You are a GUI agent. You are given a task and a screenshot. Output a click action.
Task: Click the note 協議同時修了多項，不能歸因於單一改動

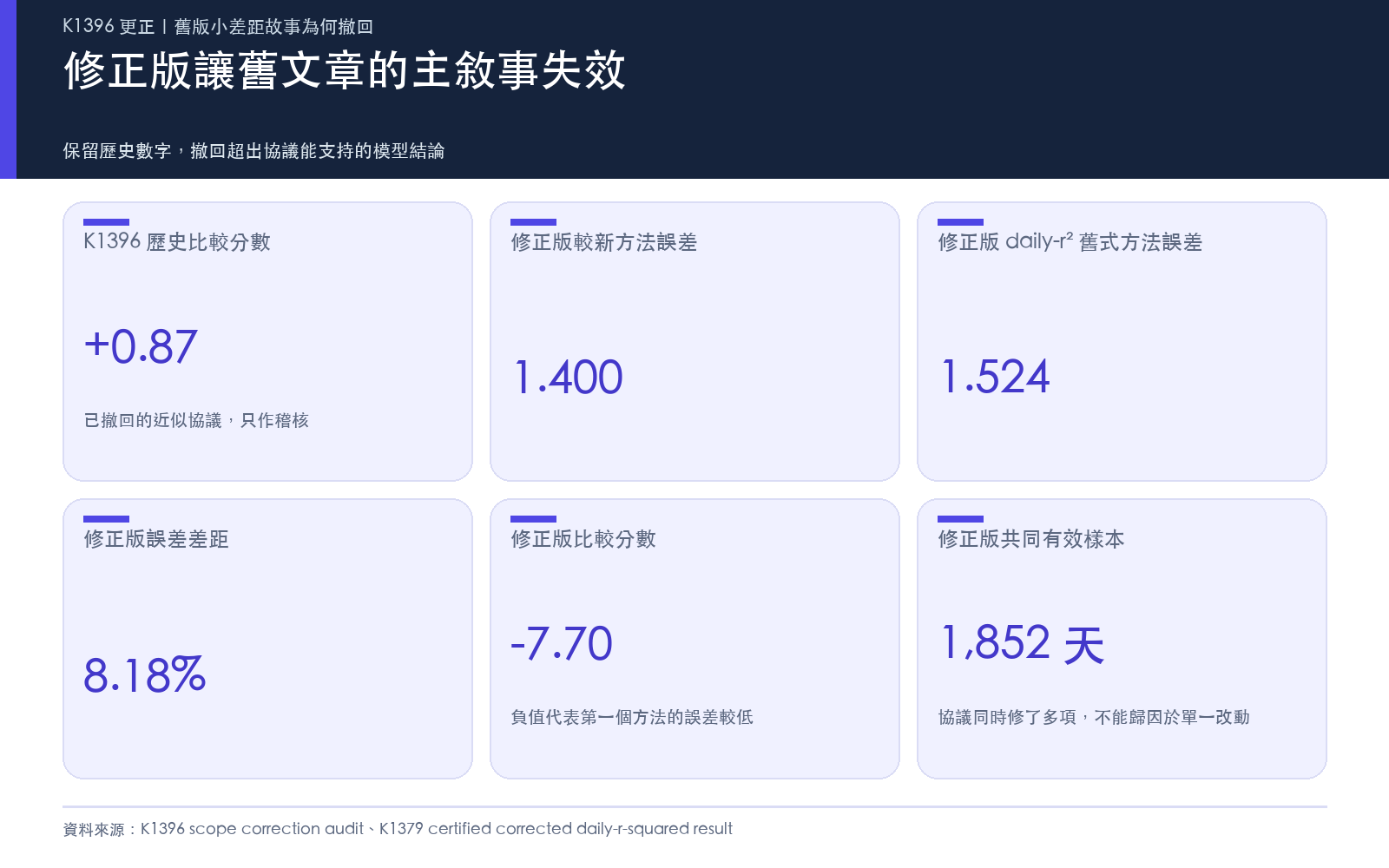(x=1094, y=717)
